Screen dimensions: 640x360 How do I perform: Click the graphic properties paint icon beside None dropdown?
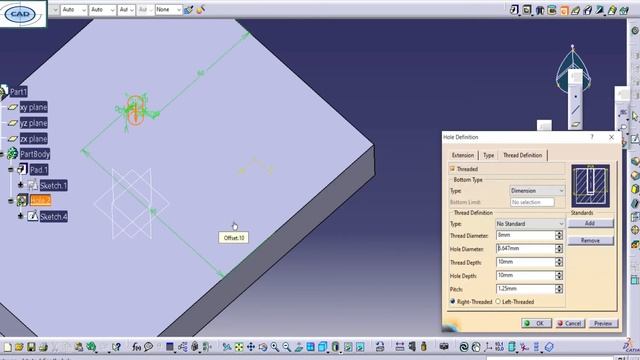(x=188, y=9)
